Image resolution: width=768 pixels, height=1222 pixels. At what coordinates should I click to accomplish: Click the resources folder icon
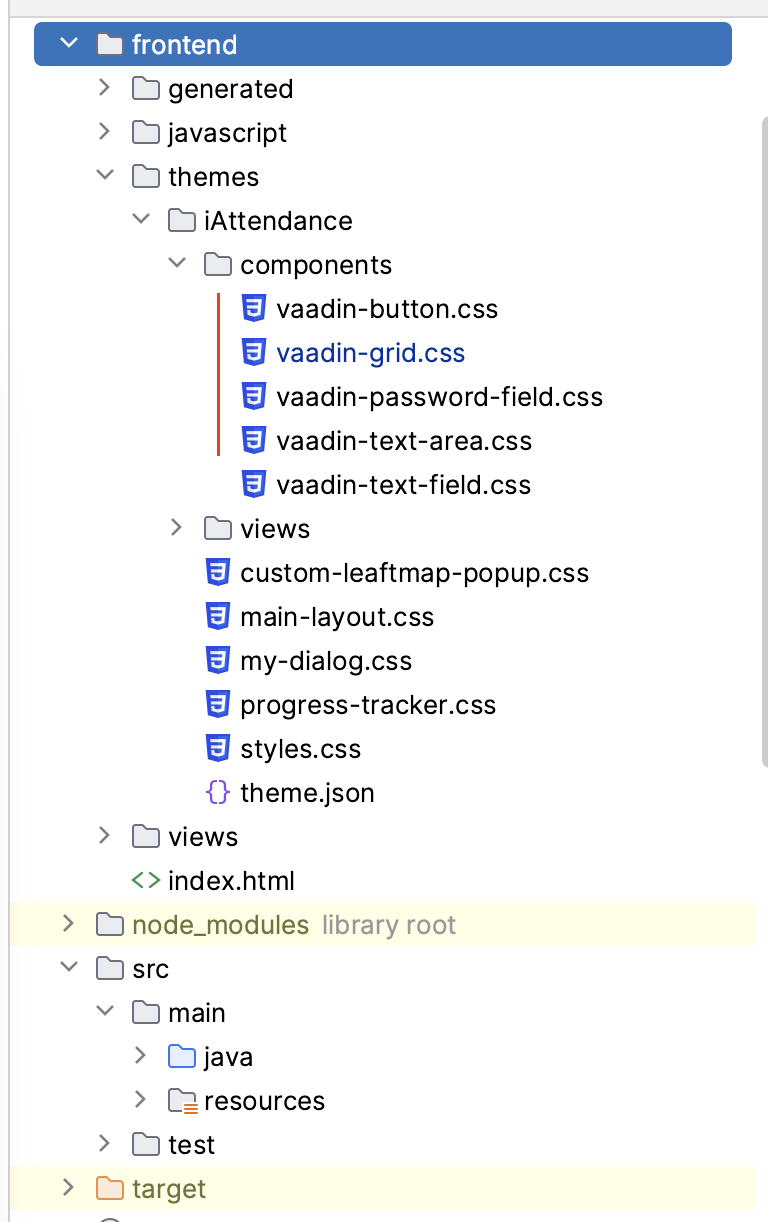pos(182,1101)
